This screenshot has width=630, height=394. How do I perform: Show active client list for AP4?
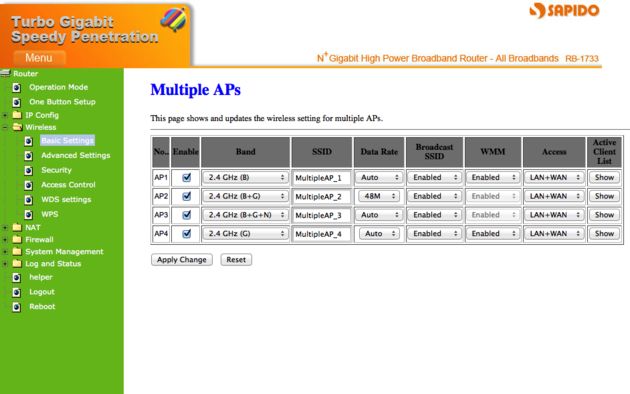coord(604,234)
